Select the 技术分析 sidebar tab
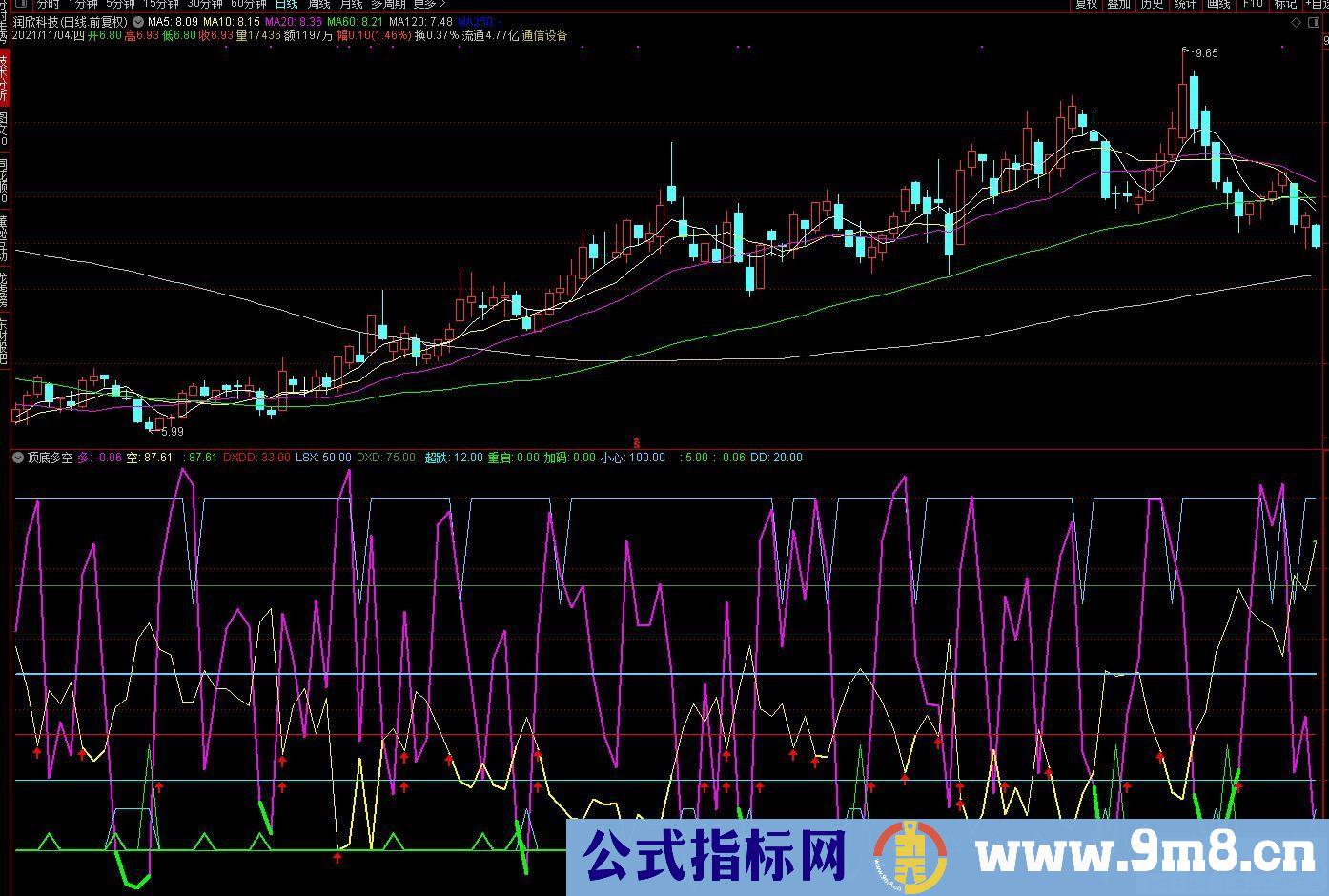Image resolution: width=1329 pixels, height=896 pixels. (x=4, y=77)
